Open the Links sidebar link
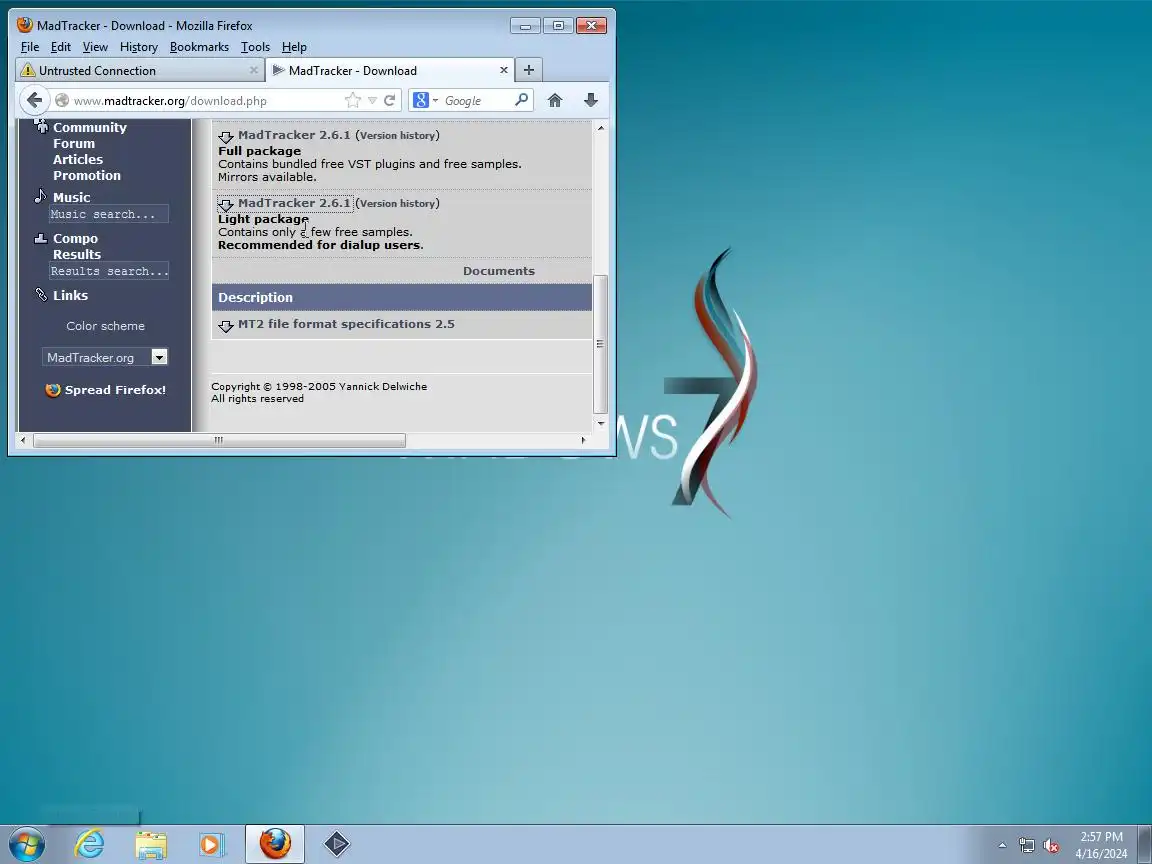This screenshot has width=1152, height=864. click(x=71, y=295)
